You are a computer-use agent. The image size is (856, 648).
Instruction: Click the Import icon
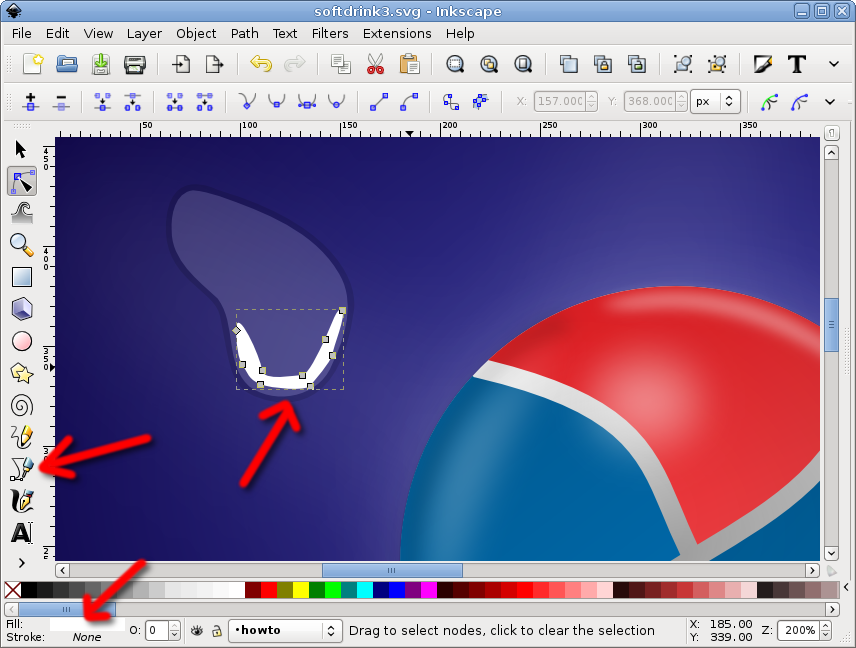181,64
